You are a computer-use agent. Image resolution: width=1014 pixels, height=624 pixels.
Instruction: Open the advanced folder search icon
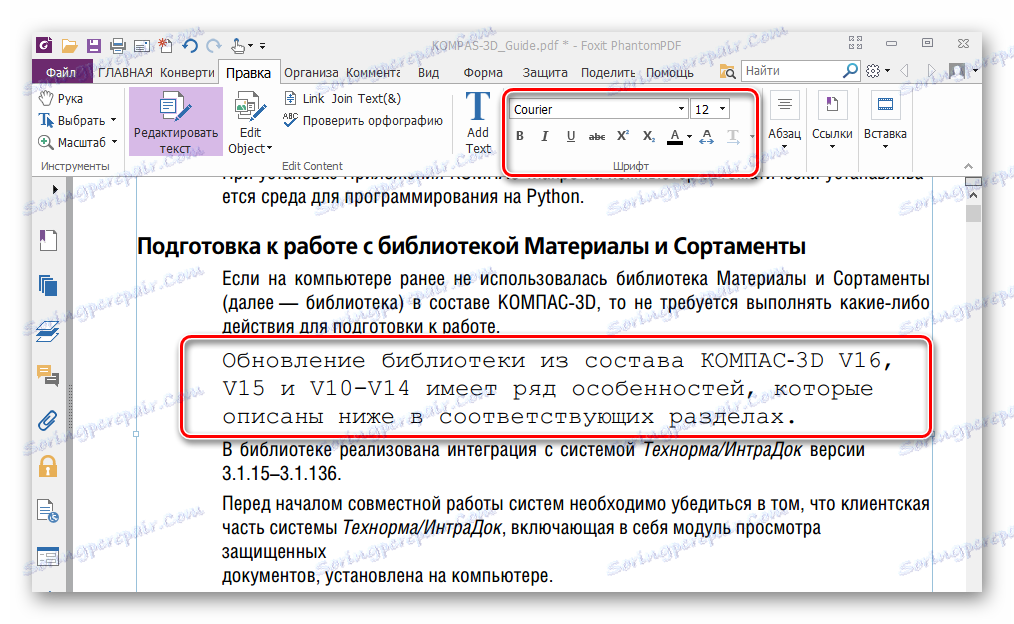click(728, 71)
